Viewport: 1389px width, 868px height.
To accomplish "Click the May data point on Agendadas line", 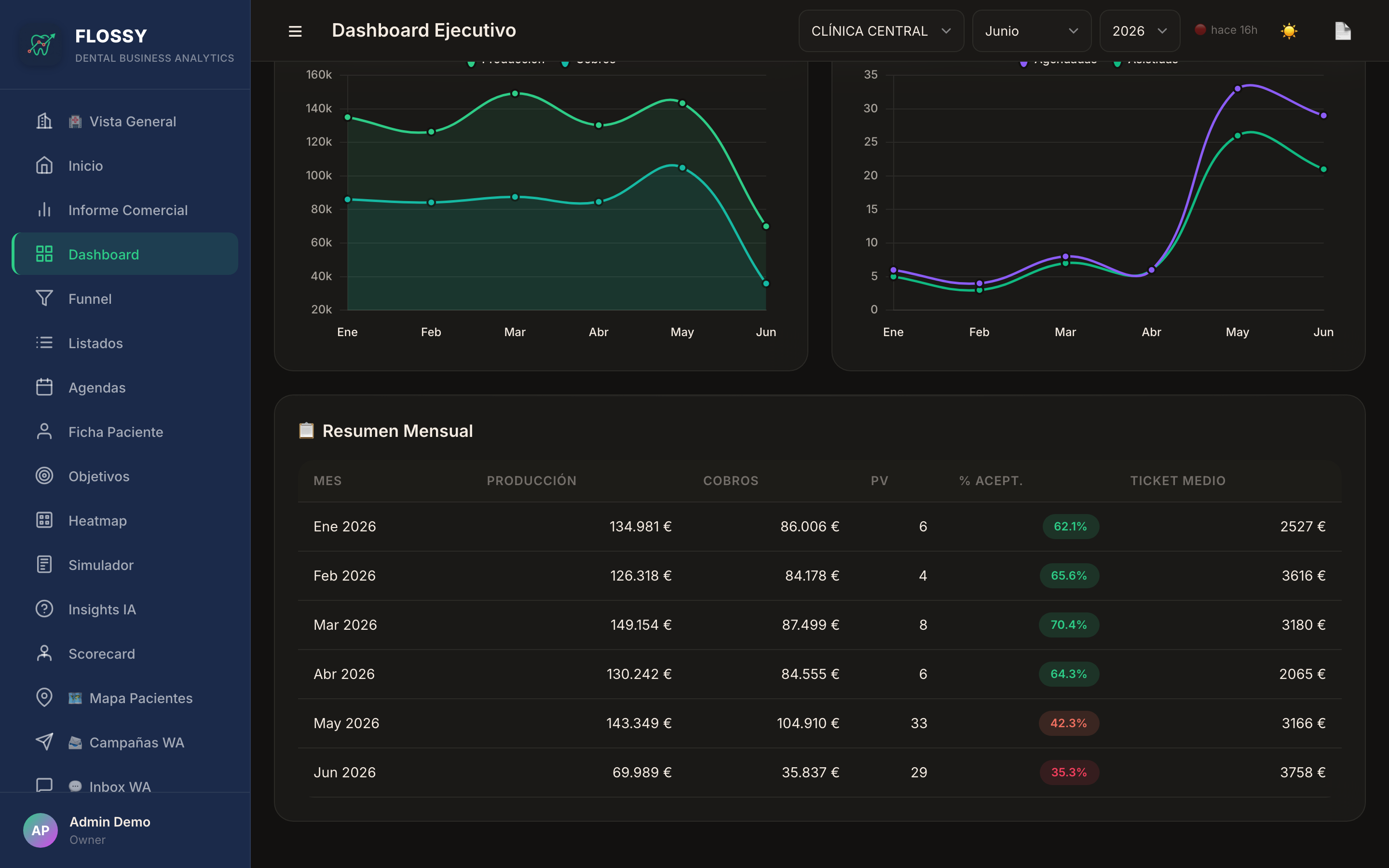I will [1238, 89].
